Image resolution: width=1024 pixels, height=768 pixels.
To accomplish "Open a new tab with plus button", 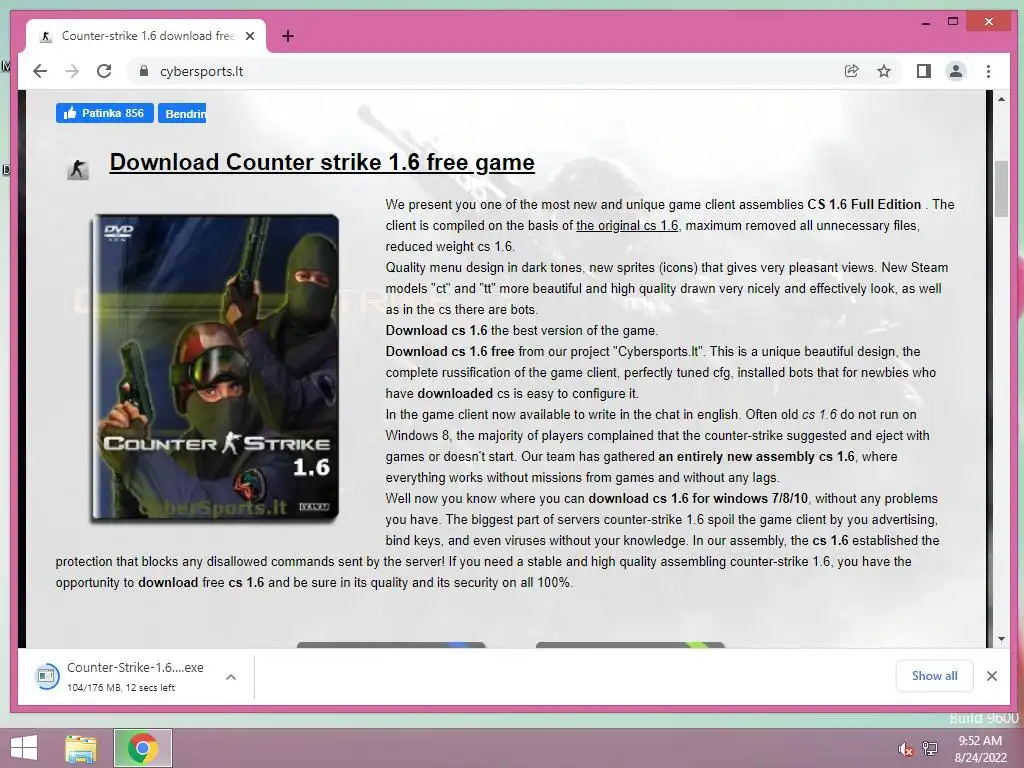I will click(288, 36).
